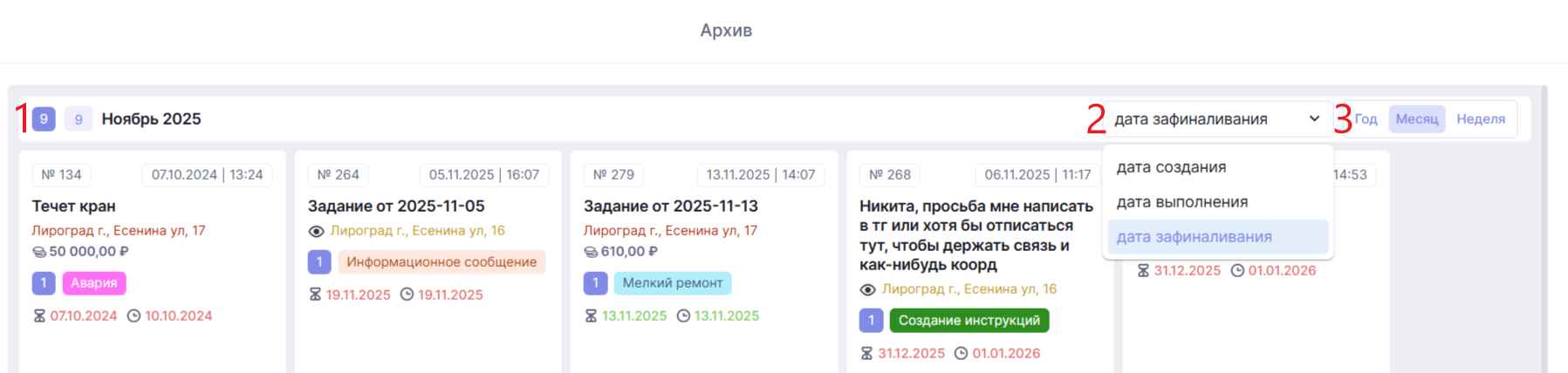Viewport: 1568px width, 373px height.
Task: Click clock icon next to 13.11.2025 deadline
Action: (683, 316)
